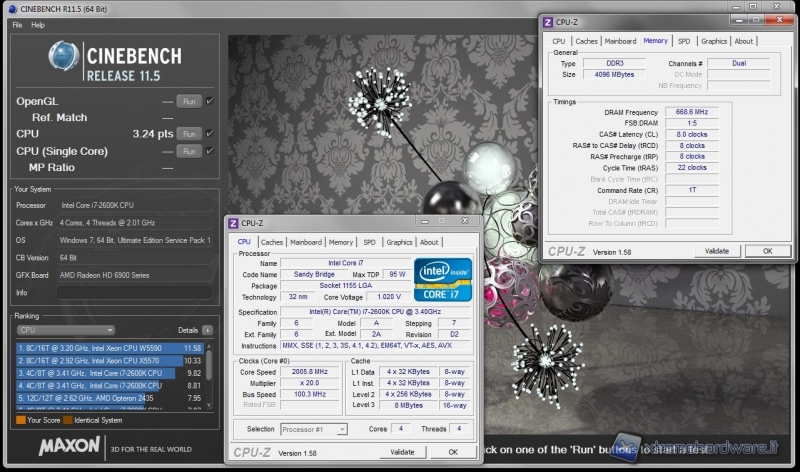800x472 pixels.
Task: Toggle the CPU (Single Core) checkbox
Action: pyautogui.click(x=210, y=151)
